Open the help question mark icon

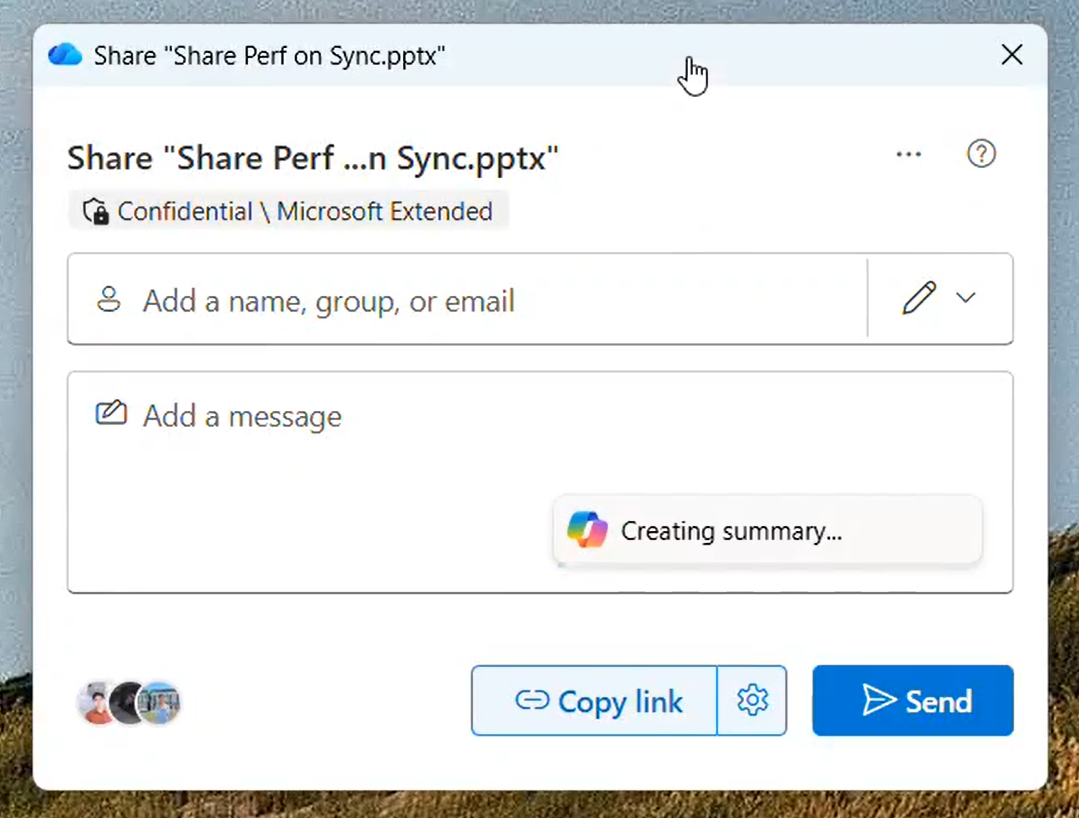coord(981,153)
